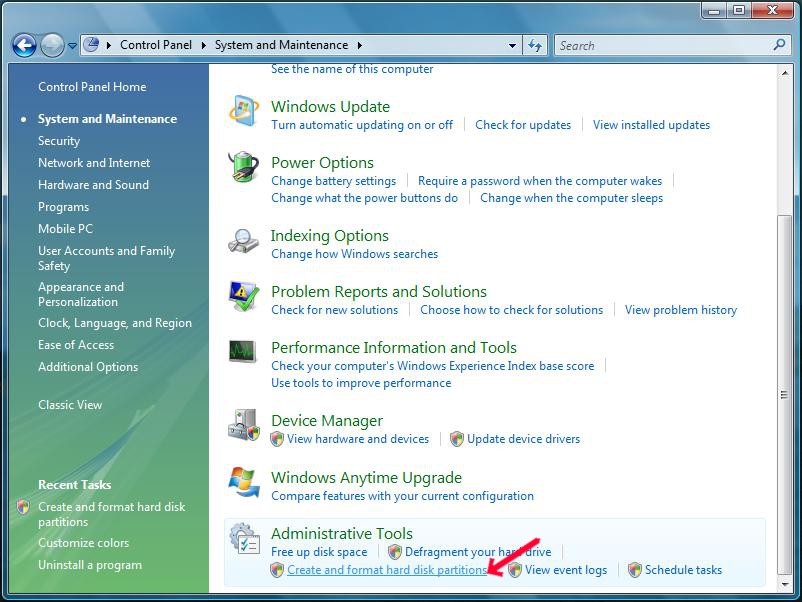The image size is (802, 602).
Task: Click the scrollbar down arrow
Action: tap(784, 584)
